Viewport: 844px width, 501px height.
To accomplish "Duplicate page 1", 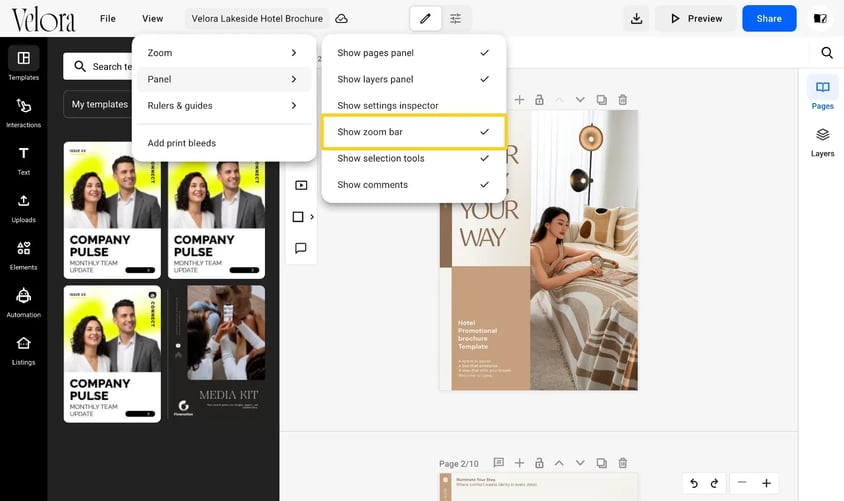I will (602, 100).
